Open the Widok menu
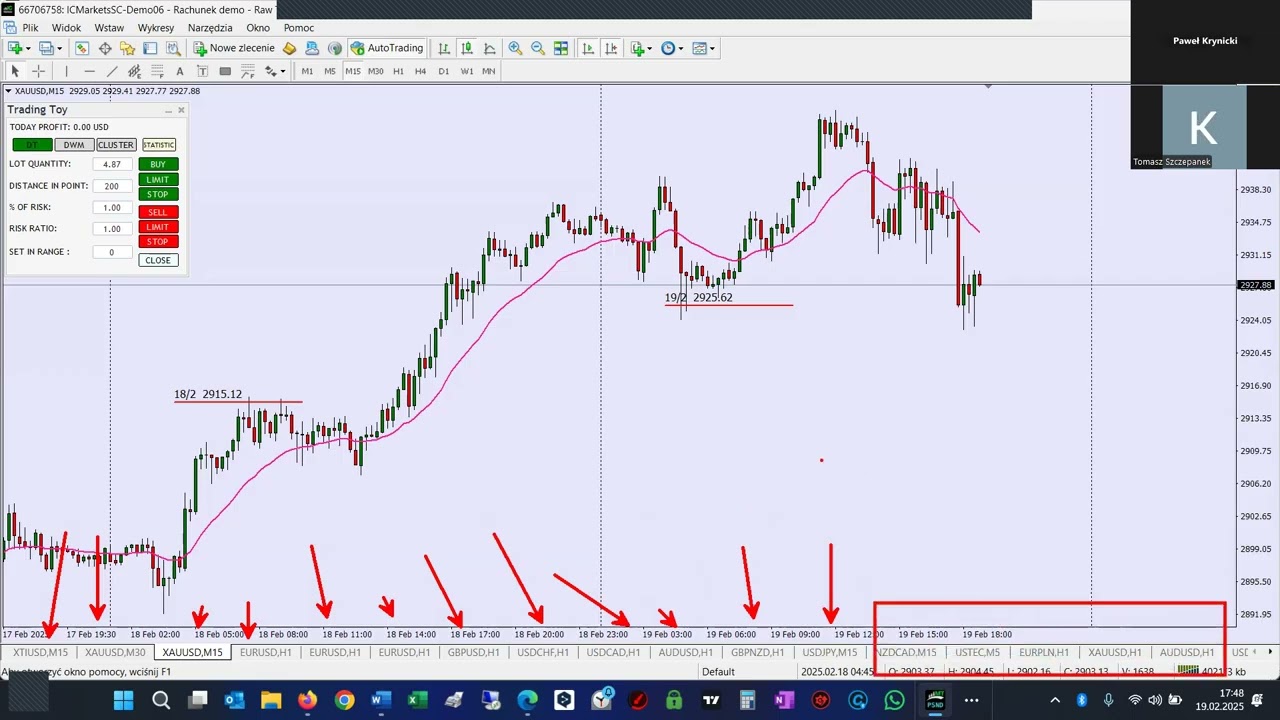Image resolution: width=1280 pixels, height=720 pixels. [x=67, y=28]
